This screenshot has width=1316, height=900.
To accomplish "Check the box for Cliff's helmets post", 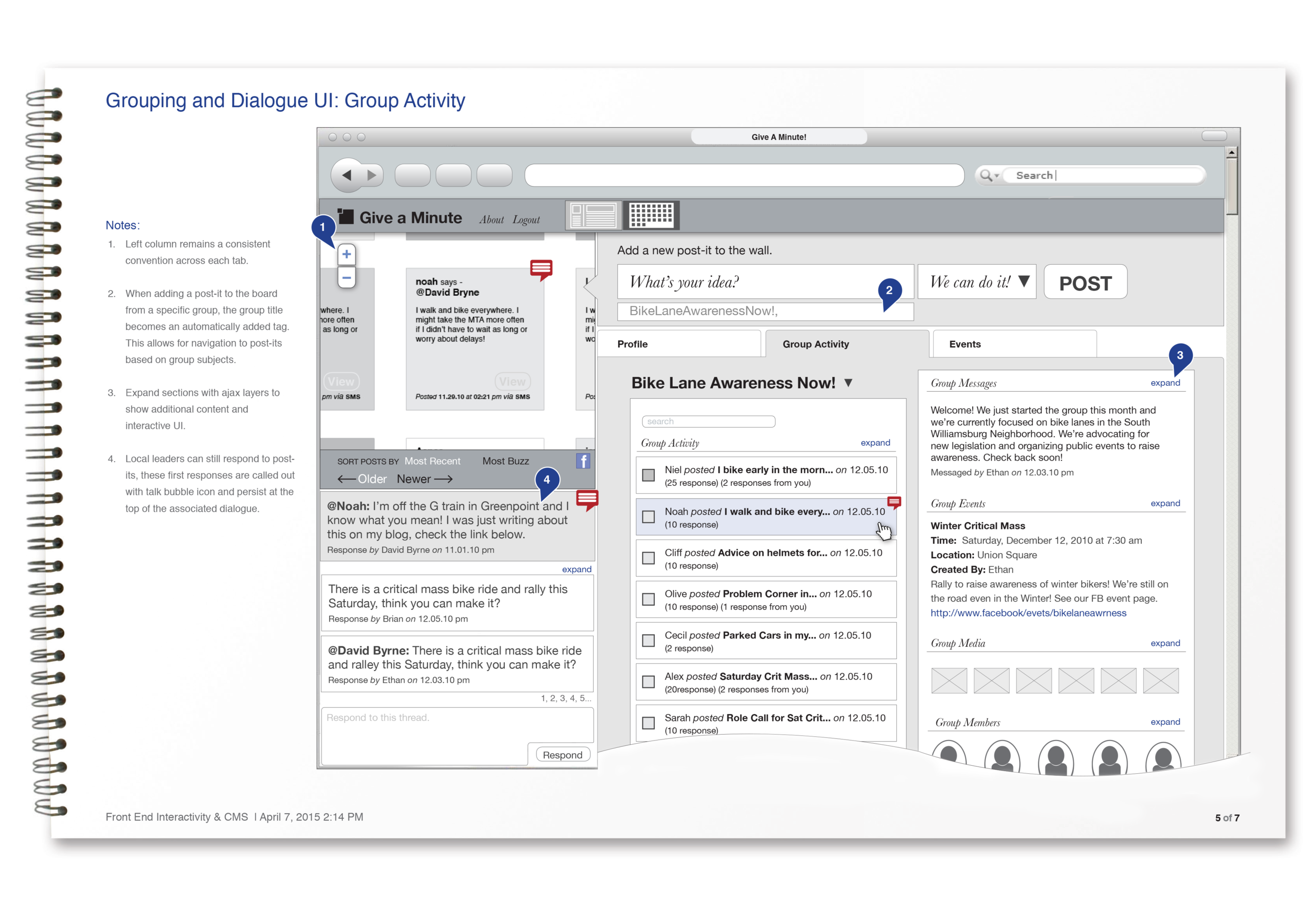I will 649,558.
